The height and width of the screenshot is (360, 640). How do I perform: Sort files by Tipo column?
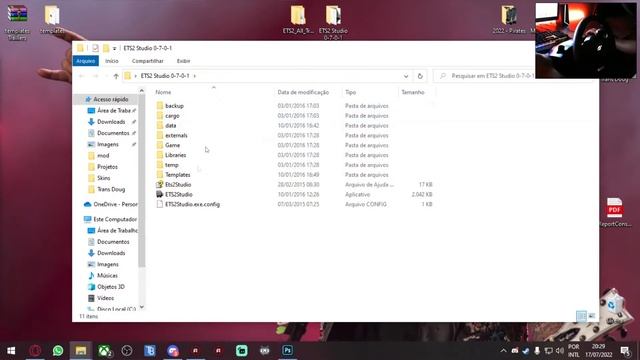coord(350,92)
